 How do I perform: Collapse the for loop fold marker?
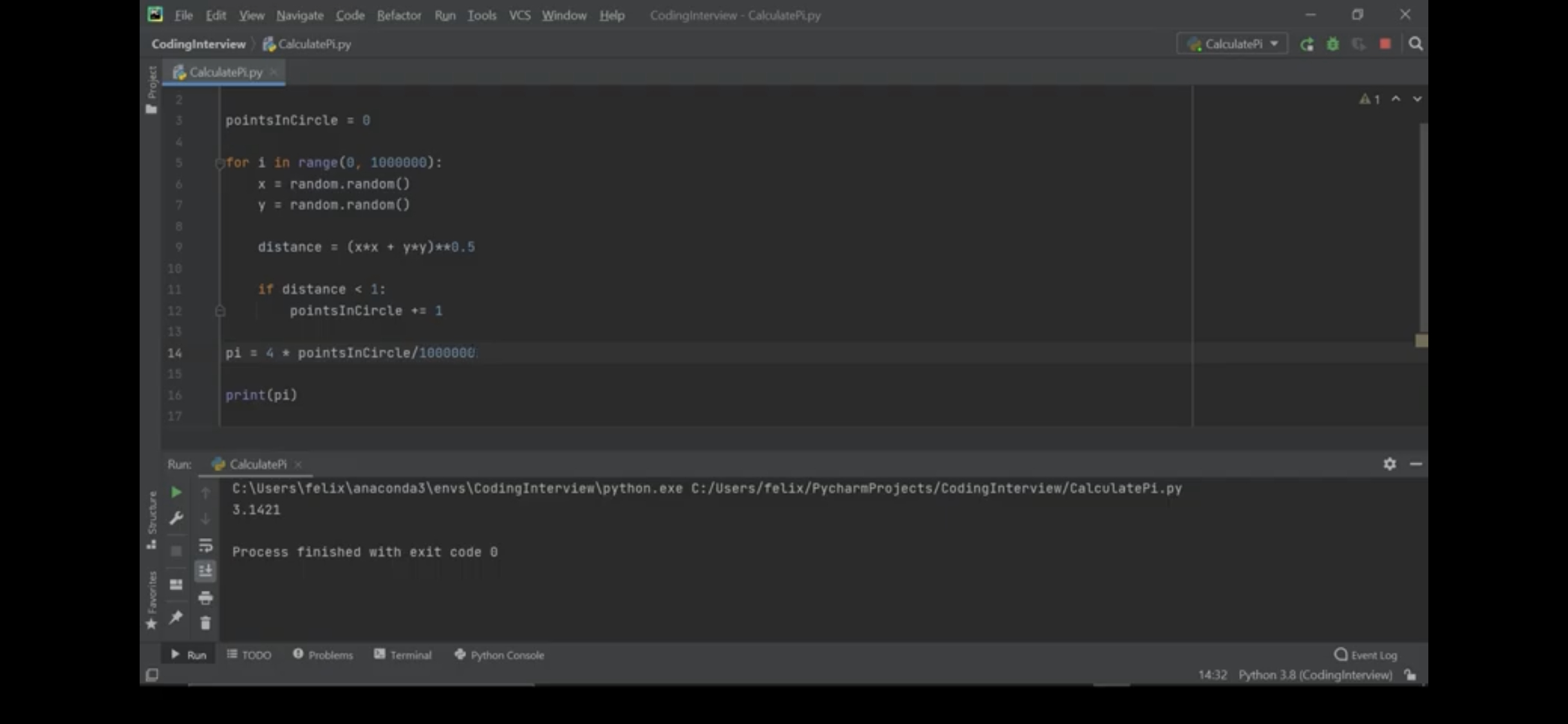pos(219,163)
